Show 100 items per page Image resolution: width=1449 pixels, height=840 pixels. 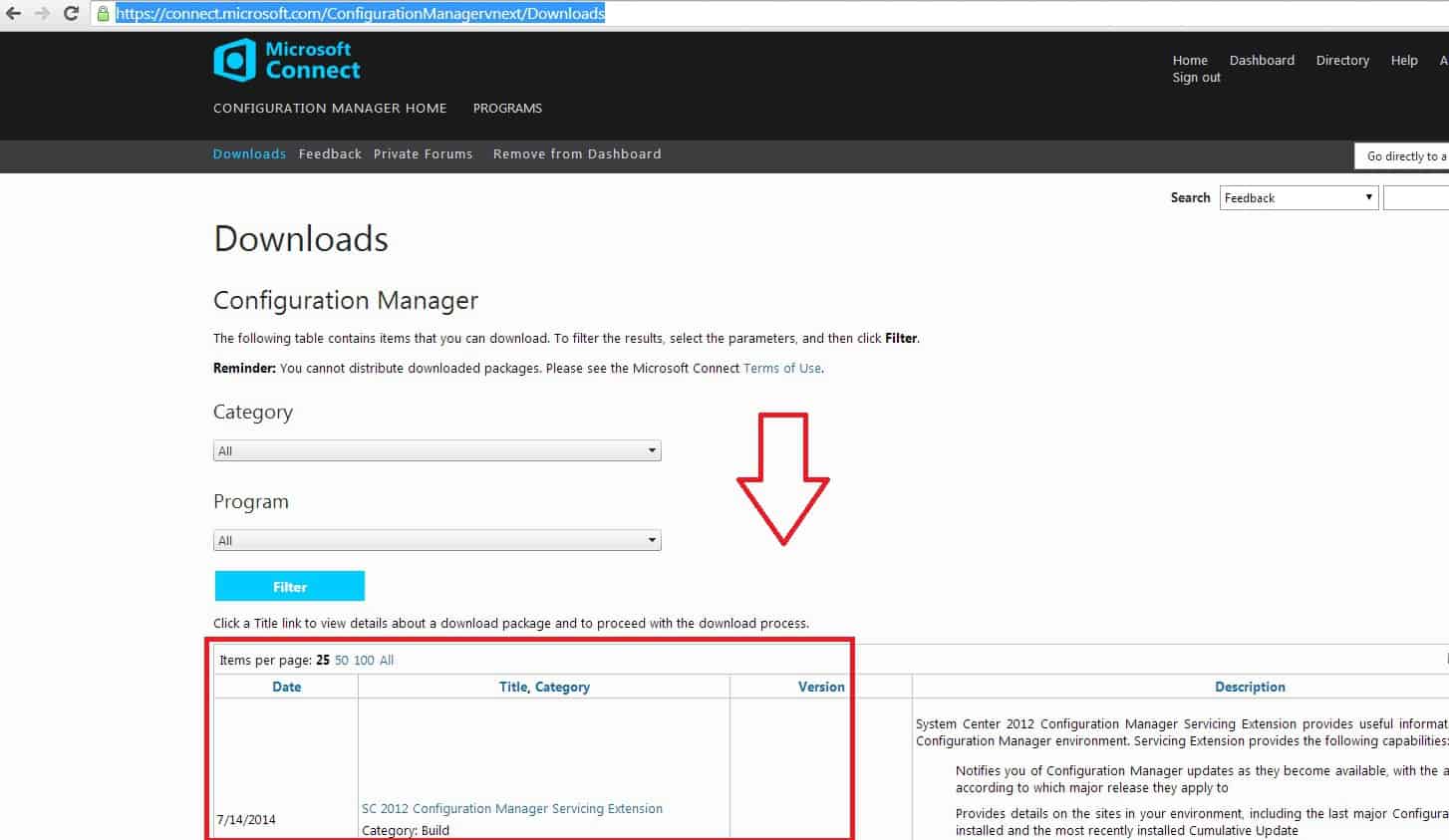364,660
